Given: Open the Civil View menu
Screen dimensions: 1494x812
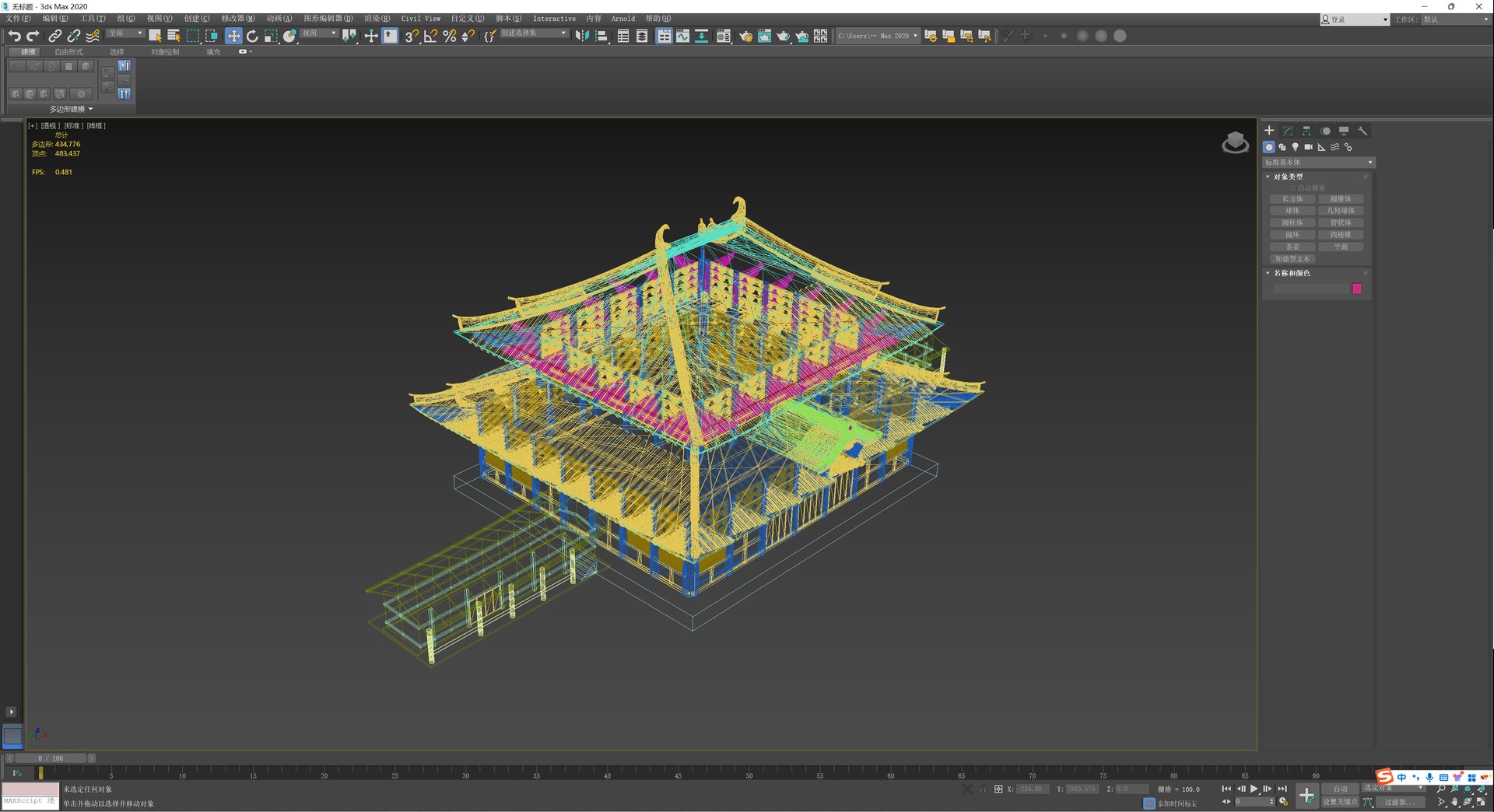Looking at the screenshot, I should click(420, 19).
